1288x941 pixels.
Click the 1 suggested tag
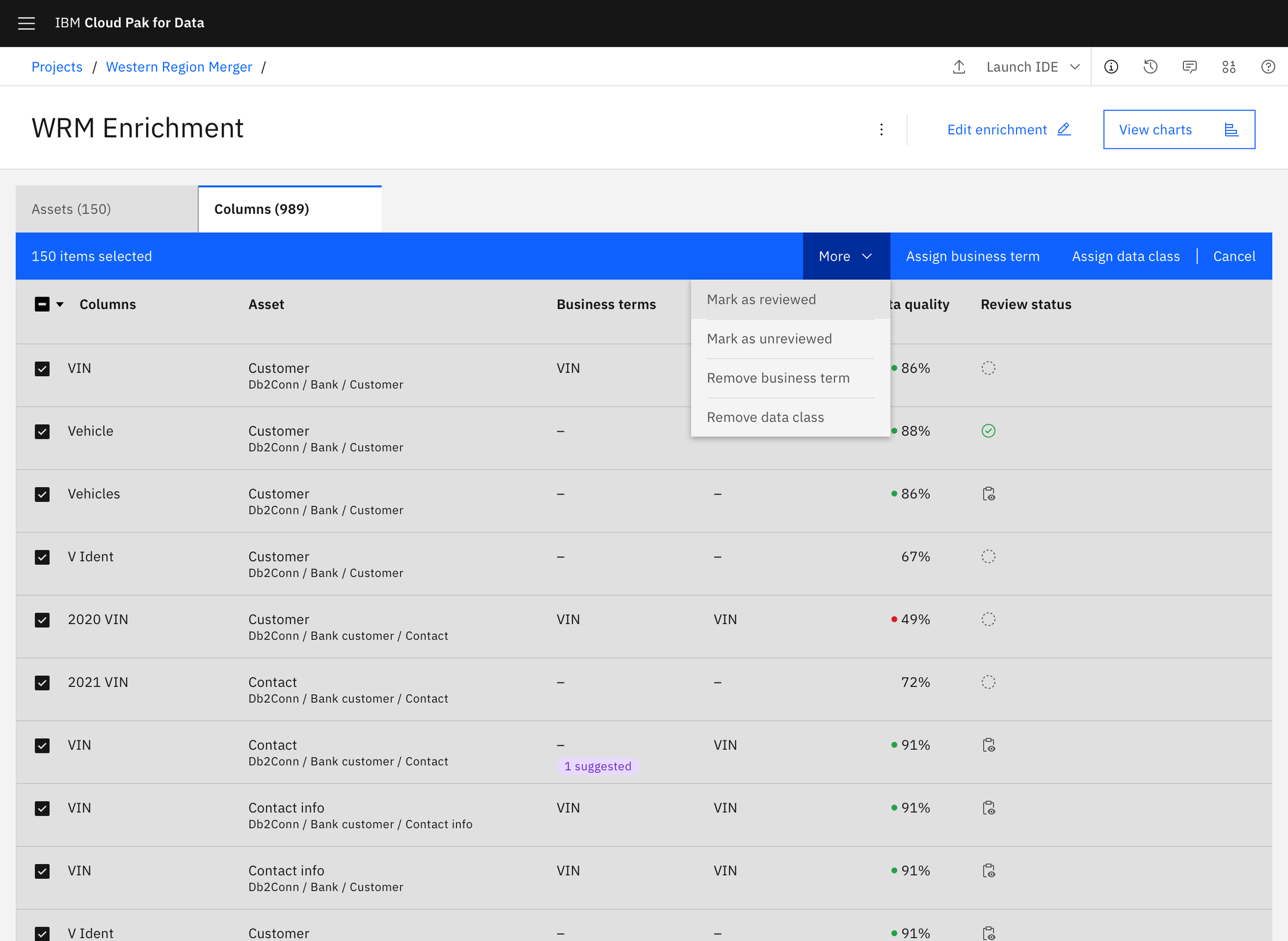[x=598, y=766]
